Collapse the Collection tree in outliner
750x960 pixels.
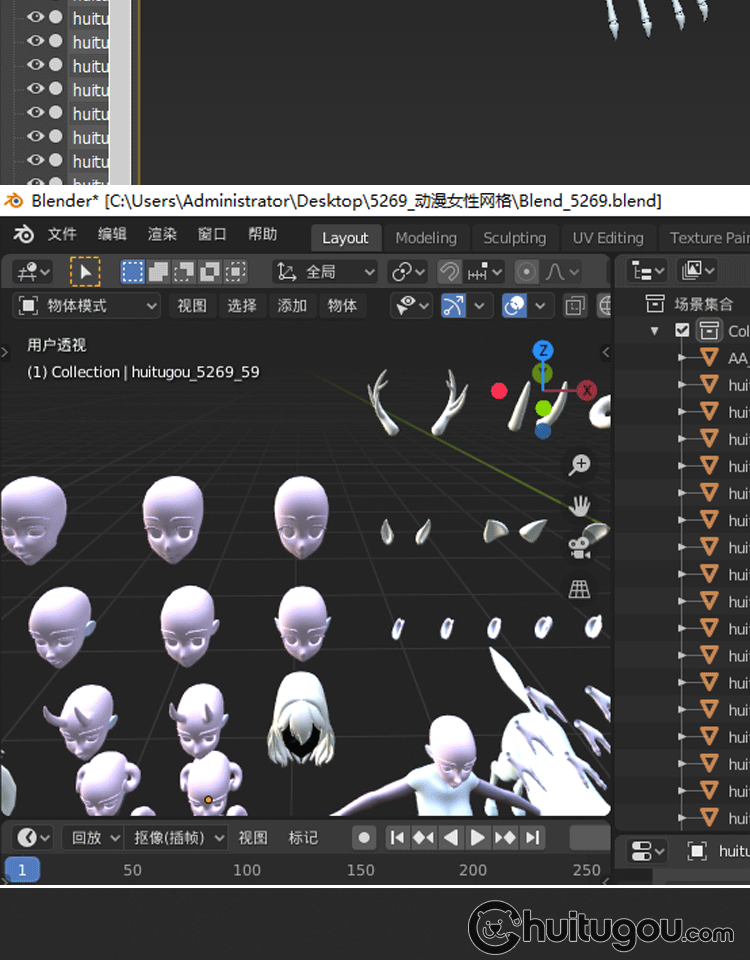pos(655,331)
